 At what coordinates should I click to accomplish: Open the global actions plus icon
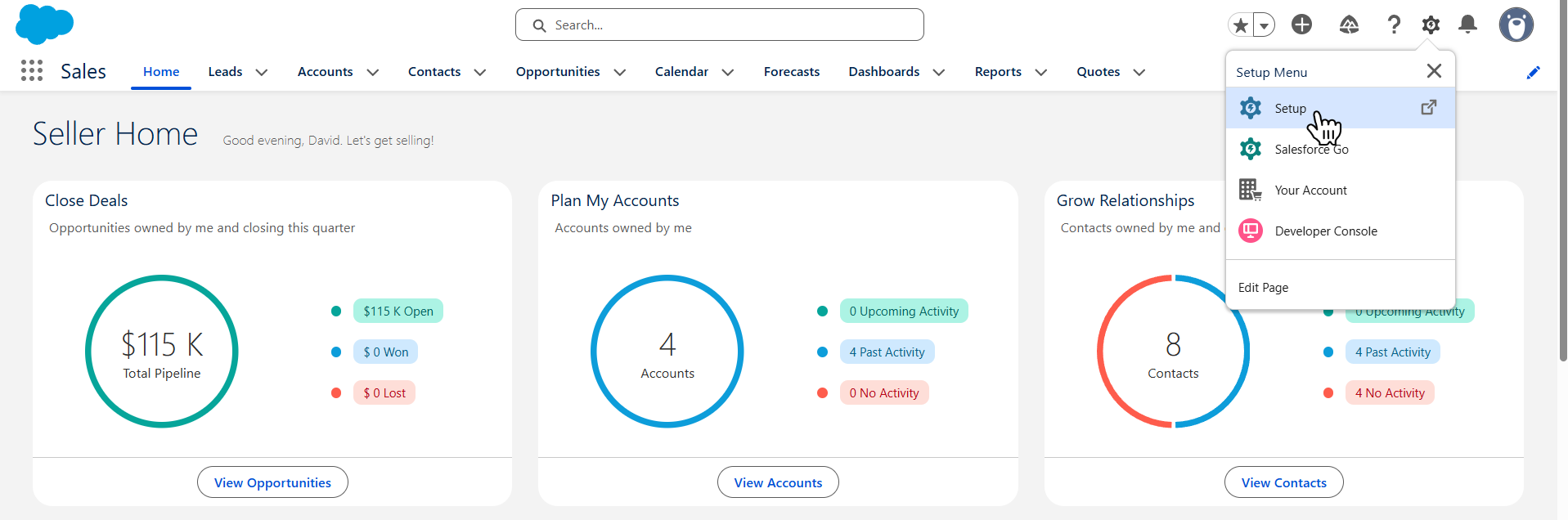pyautogui.click(x=1301, y=25)
